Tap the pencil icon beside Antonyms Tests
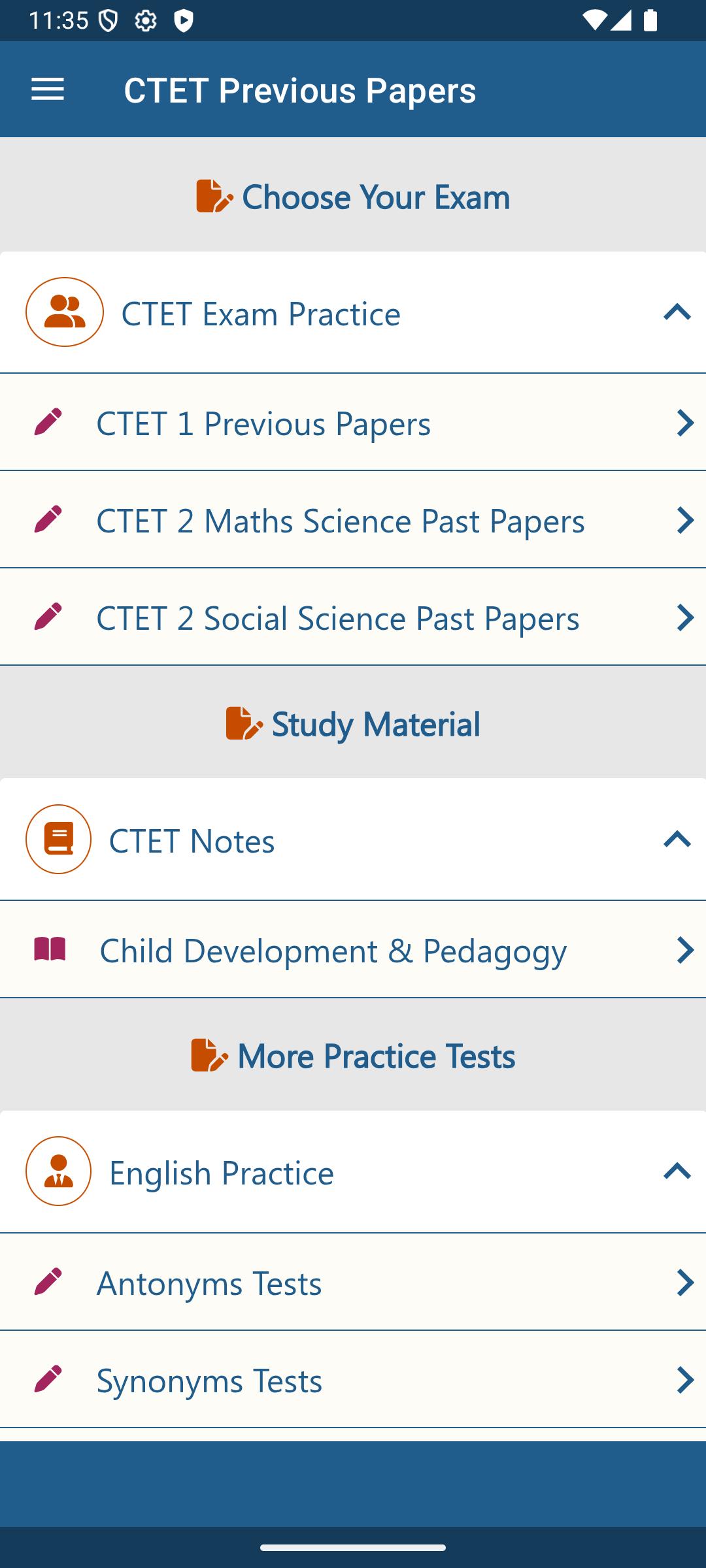 click(x=48, y=1282)
